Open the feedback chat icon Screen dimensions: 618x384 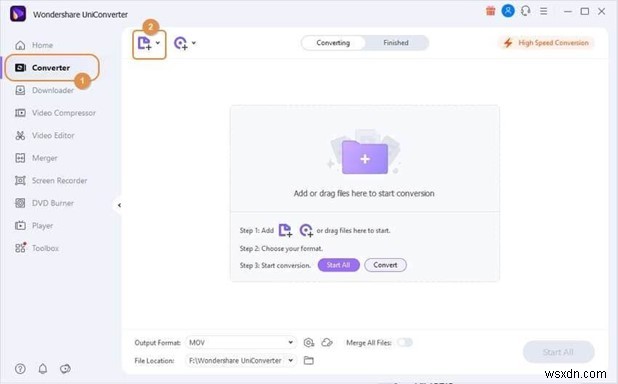click(65, 369)
